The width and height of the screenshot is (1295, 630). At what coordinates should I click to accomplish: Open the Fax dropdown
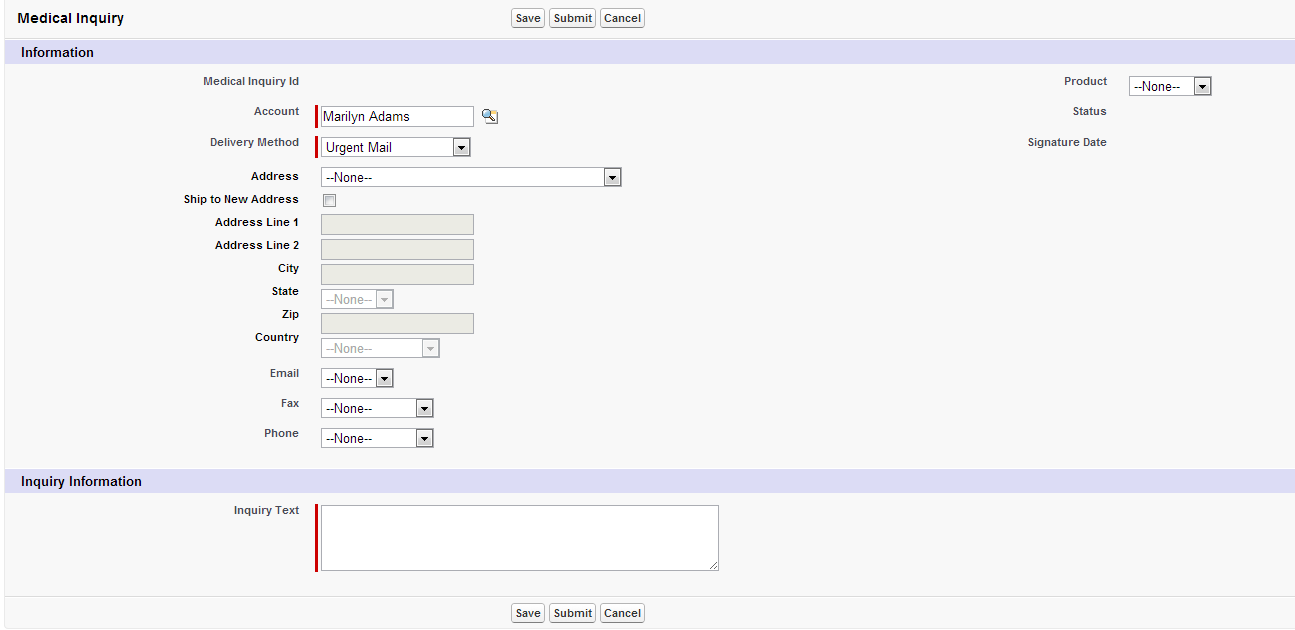(x=377, y=409)
